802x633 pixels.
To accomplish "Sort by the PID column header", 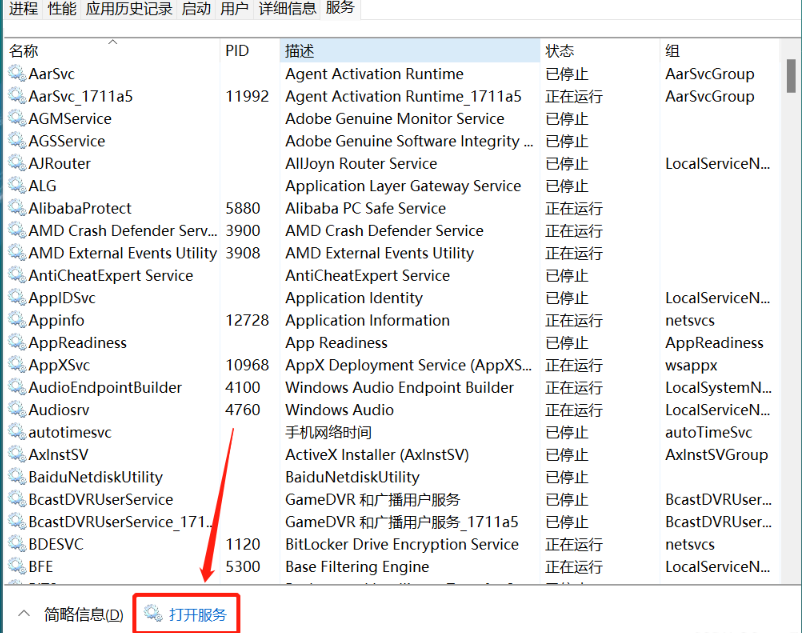I will (237, 51).
